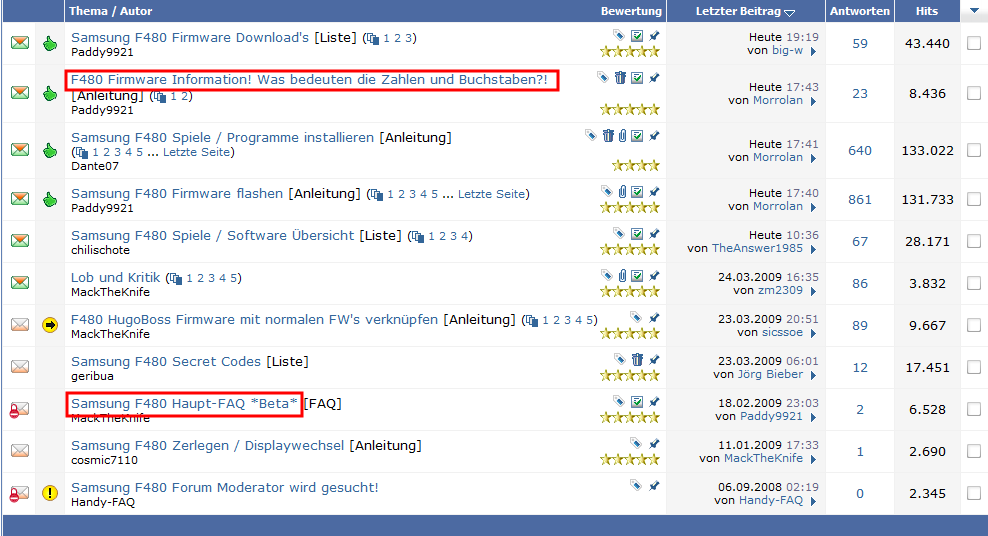Click the four-star rating on Spiele / Programme installieren

[635, 166]
